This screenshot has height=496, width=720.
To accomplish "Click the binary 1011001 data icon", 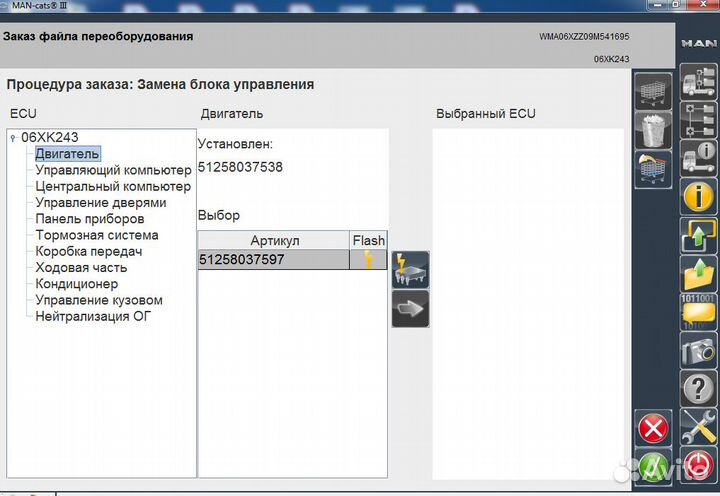I will 698,312.
